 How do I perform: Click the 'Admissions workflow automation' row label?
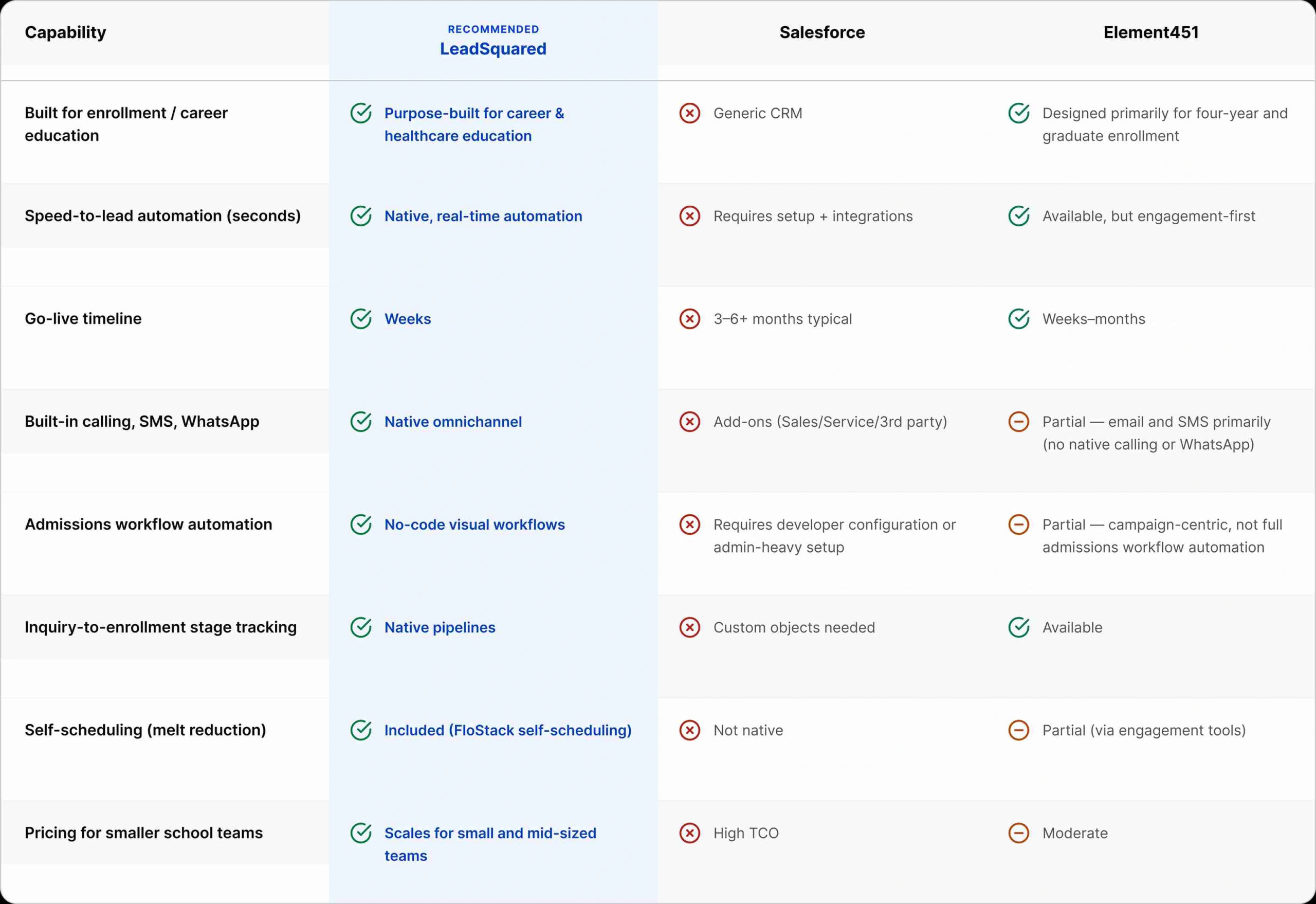pyautogui.click(x=149, y=525)
